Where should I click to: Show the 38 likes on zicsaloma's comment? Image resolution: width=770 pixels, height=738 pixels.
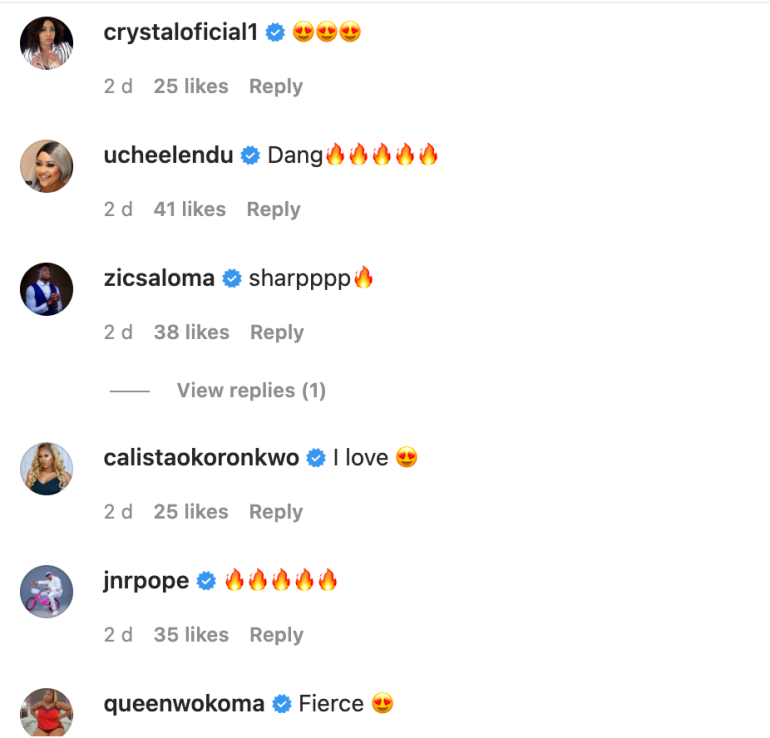coord(191,332)
